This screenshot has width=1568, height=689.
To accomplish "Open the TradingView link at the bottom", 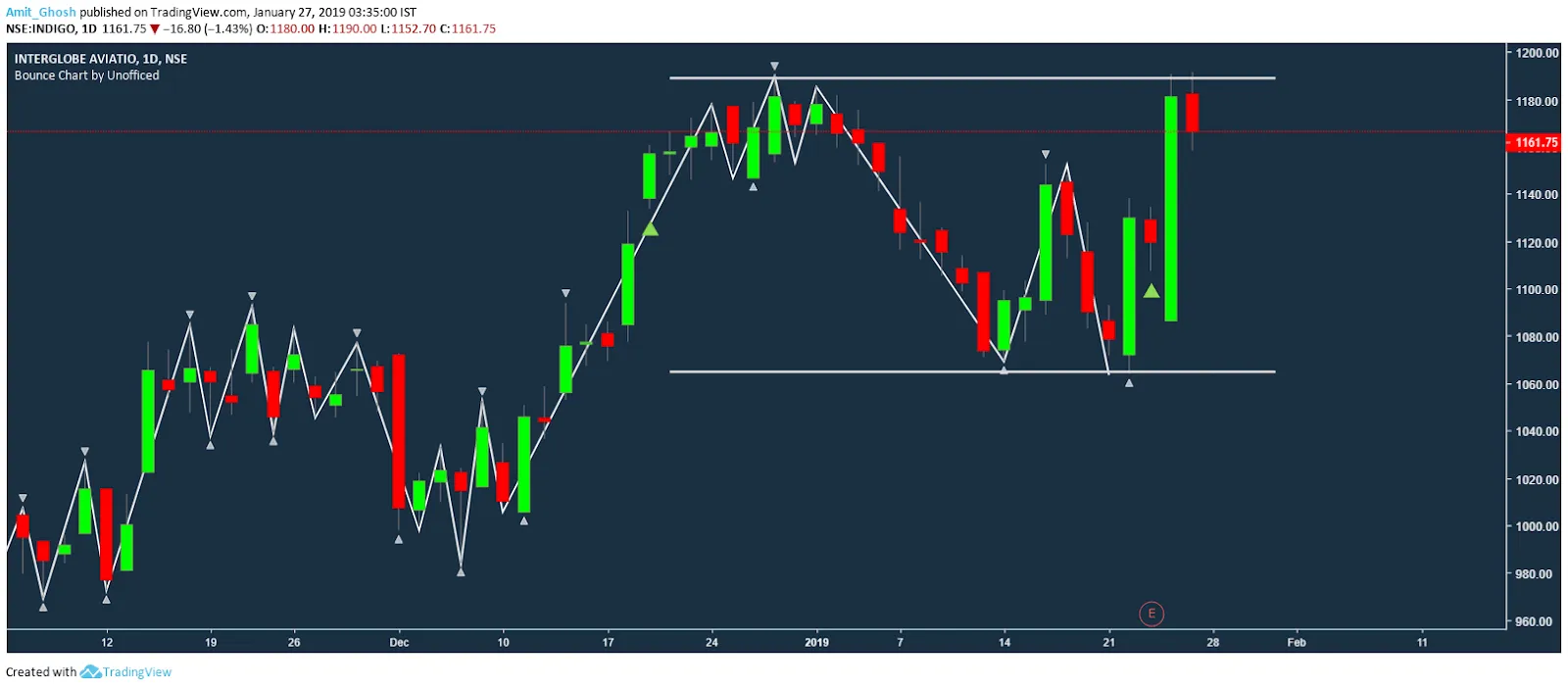I will tap(136, 672).
